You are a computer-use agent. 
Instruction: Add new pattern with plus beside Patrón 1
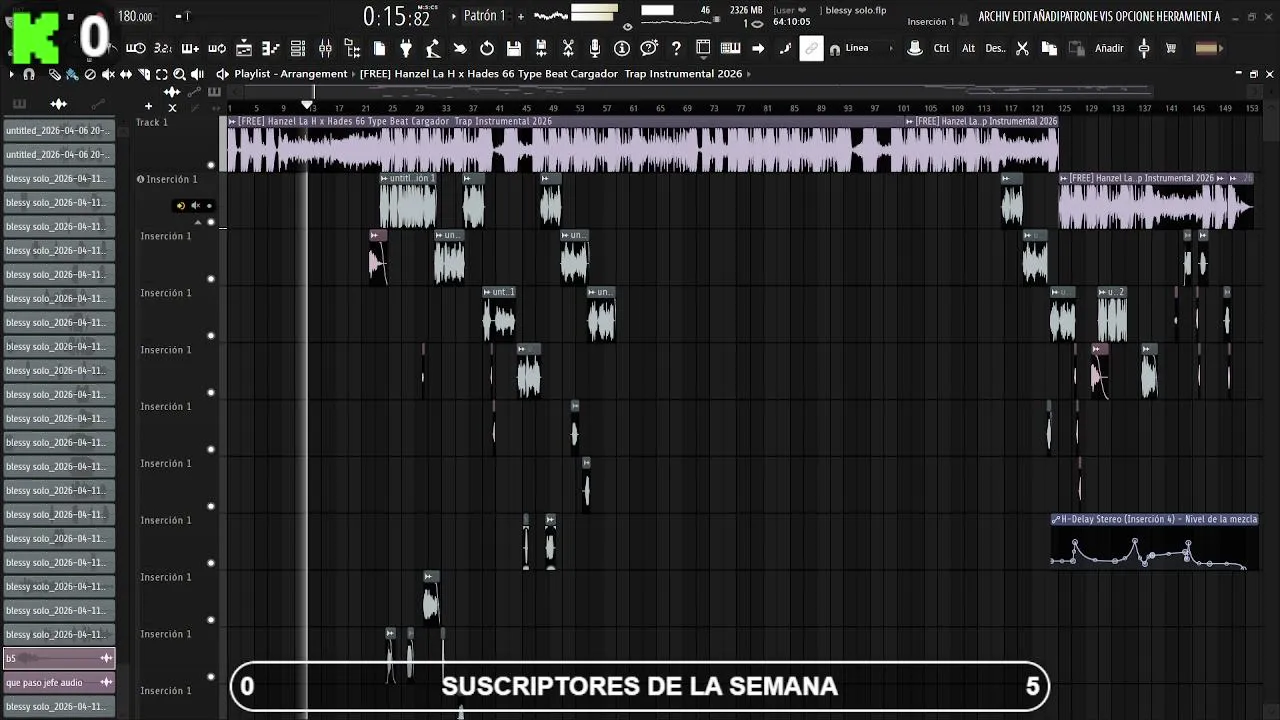pos(520,16)
